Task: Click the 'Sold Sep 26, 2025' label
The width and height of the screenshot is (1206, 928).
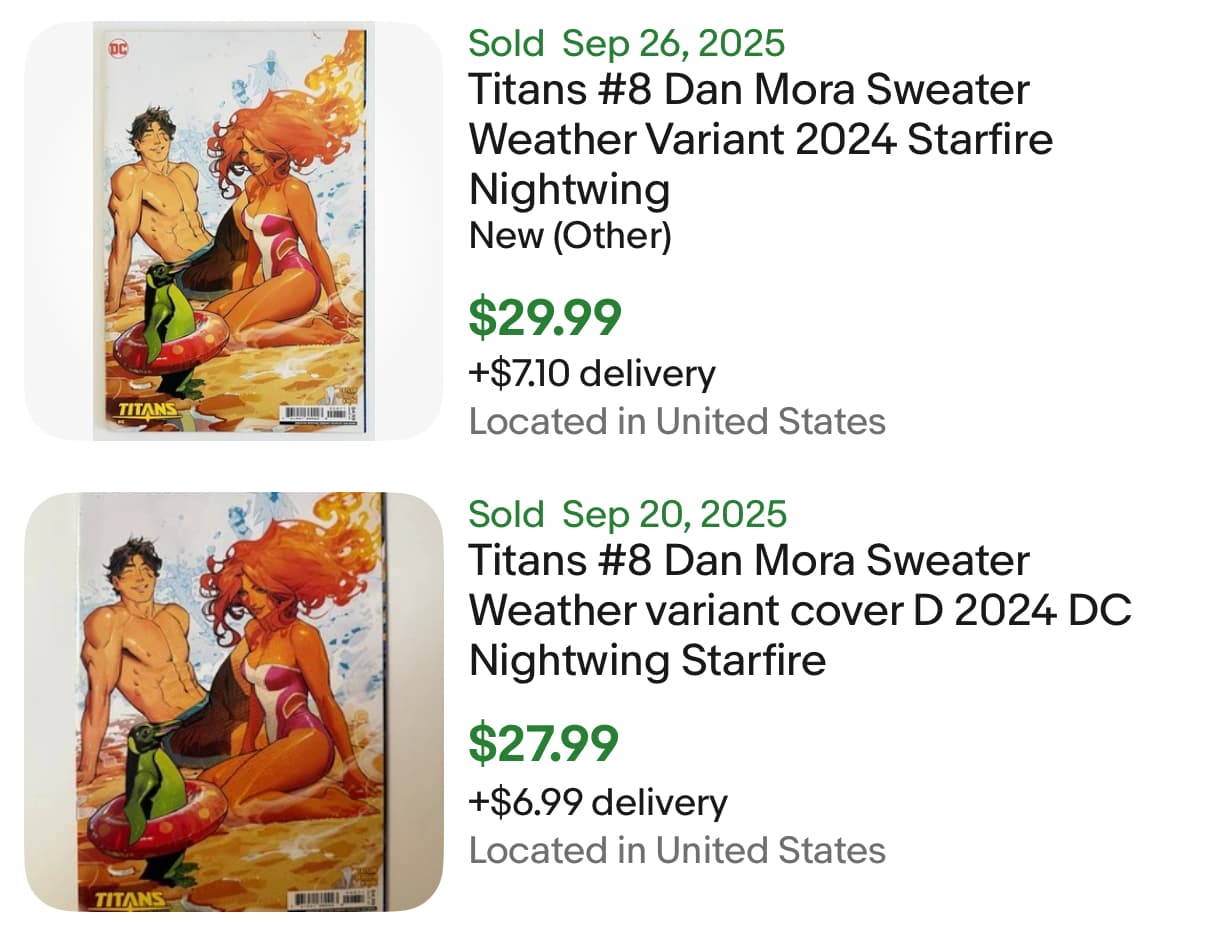Action: point(627,44)
